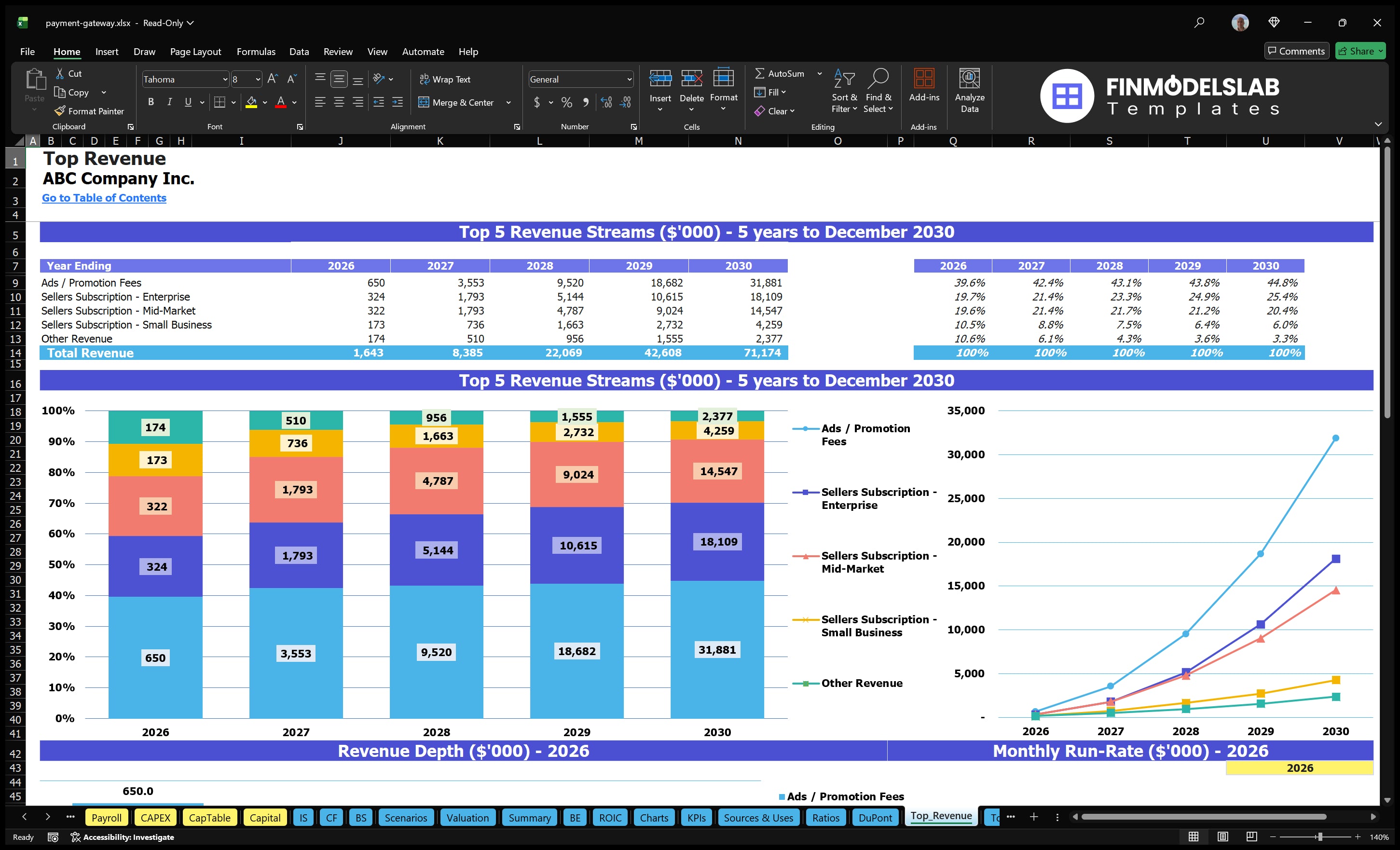Apply Merge & Center to selected cells
Image resolution: width=1400 pixels, height=850 pixels.
pyautogui.click(x=456, y=103)
